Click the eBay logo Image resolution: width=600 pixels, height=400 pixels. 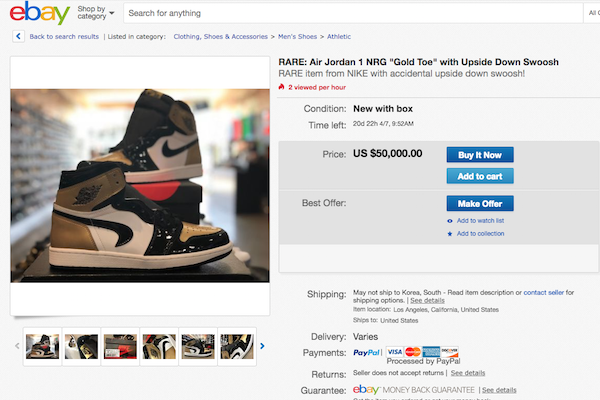[40, 14]
